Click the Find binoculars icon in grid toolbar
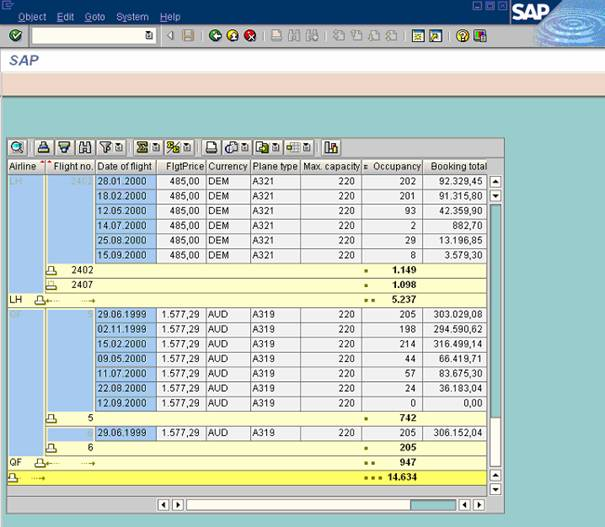605x527 pixels. click(85, 147)
